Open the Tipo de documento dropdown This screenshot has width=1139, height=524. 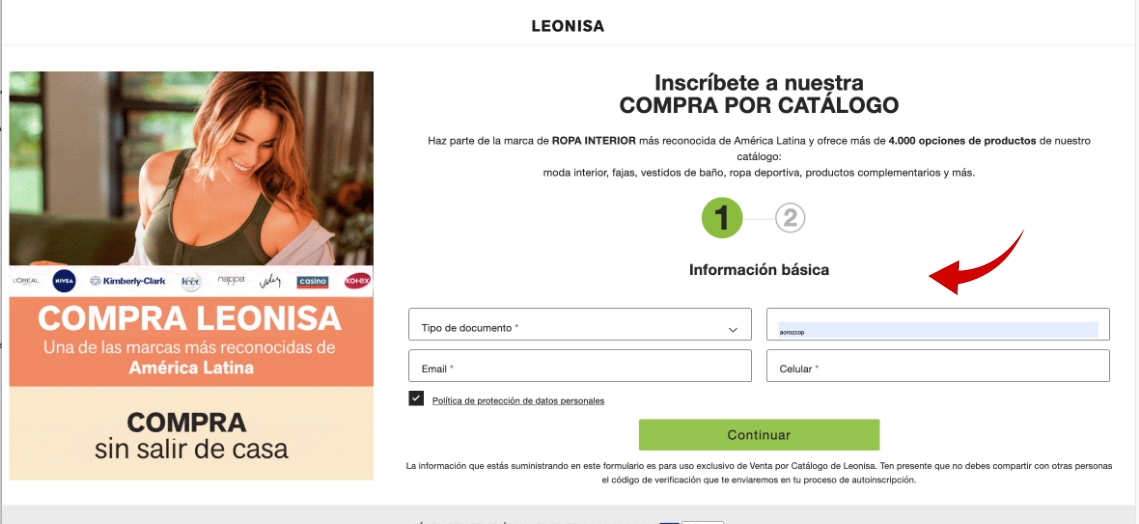tap(580, 324)
